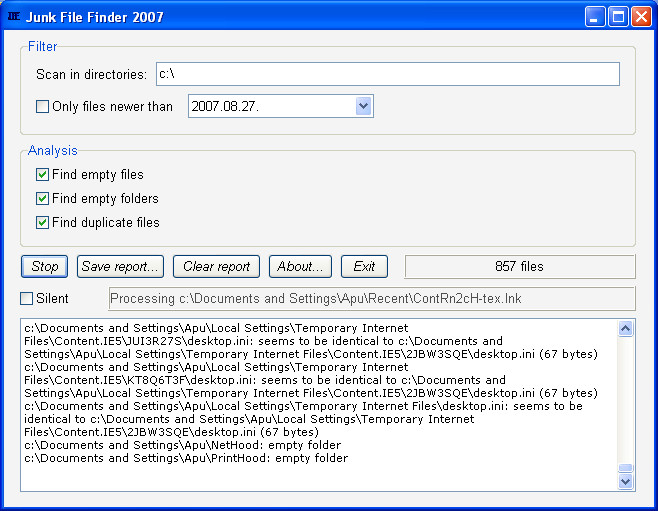Click the report scrollbar thumb
Image resolution: width=658 pixels, height=511 pixels.
coord(625,468)
